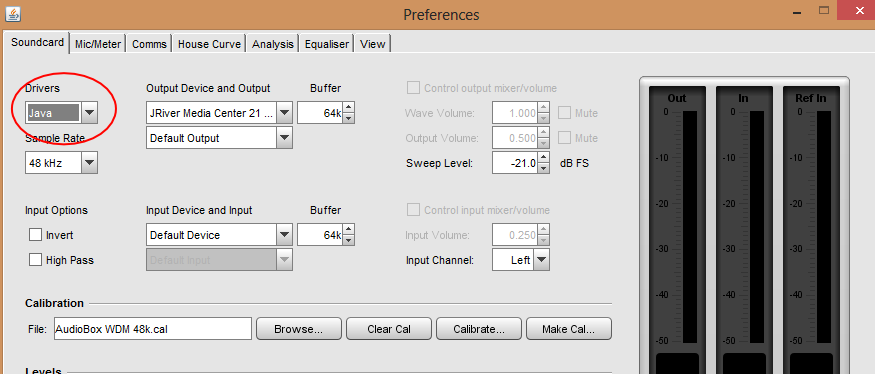Click the Browse... calibration button
Image resolution: width=875 pixels, height=374 pixels.
point(299,329)
